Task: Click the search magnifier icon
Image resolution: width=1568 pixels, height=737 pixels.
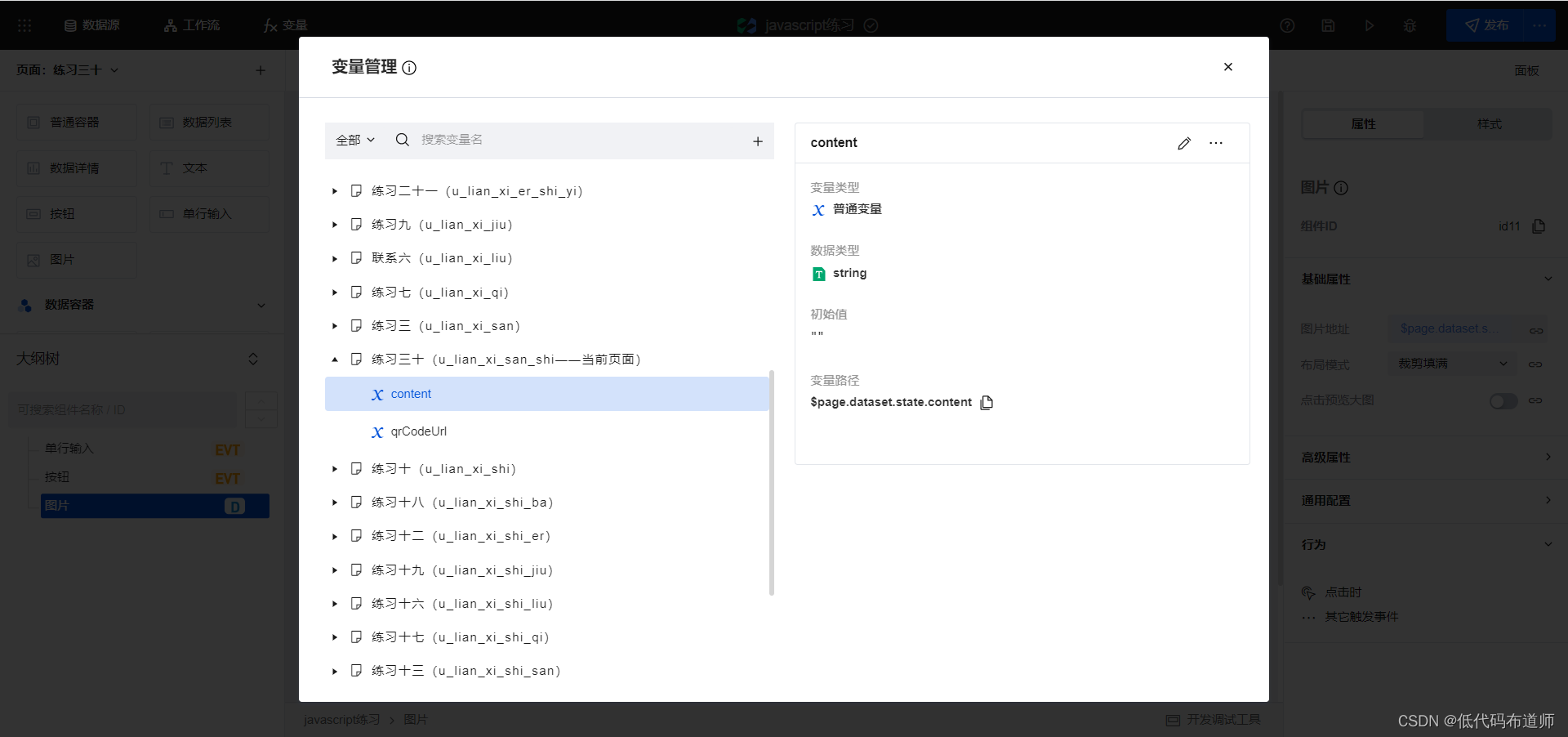Action: pos(403,140)
